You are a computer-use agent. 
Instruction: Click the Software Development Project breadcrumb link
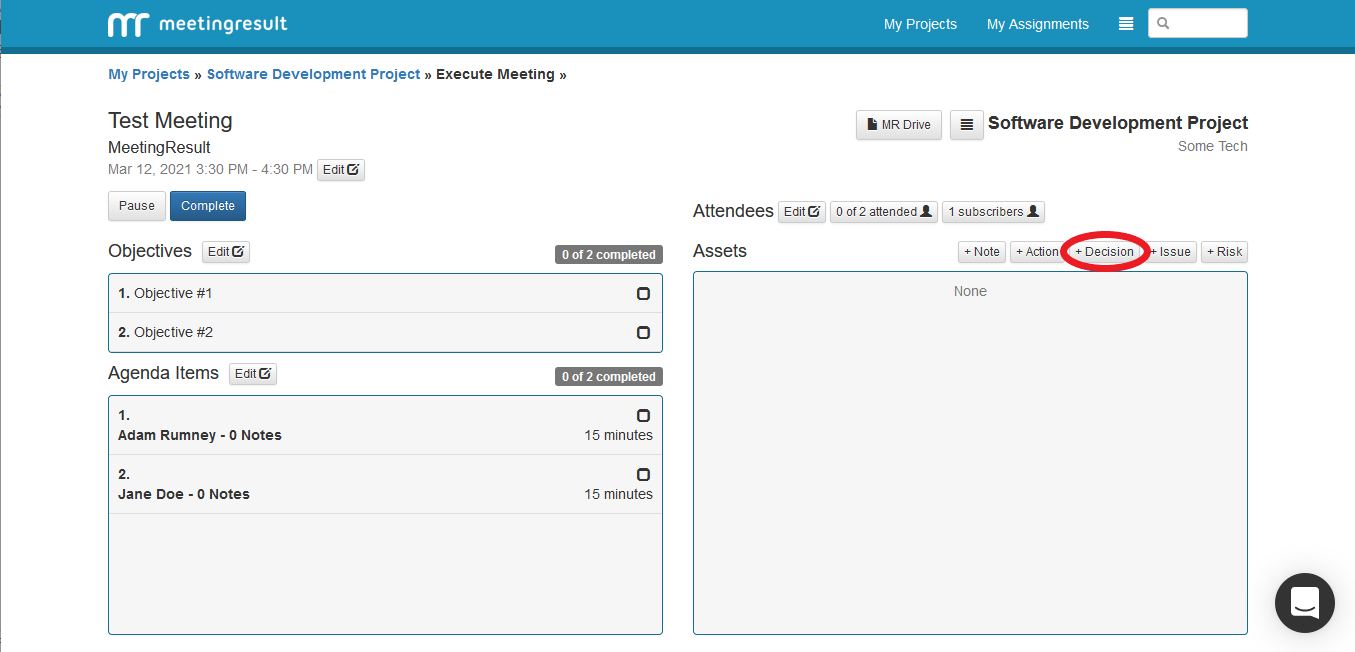[313, 74]
